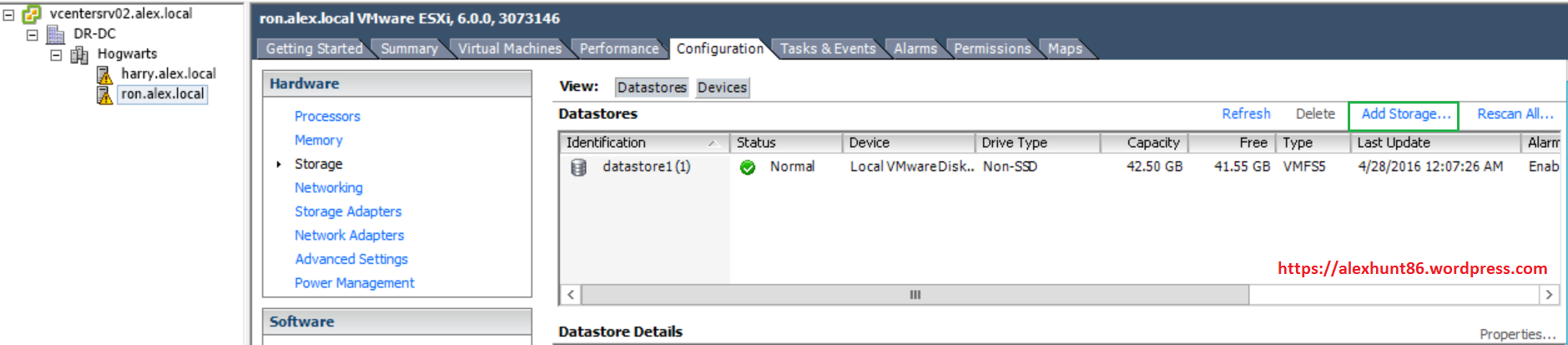Click the green Normal status icon
Screen dimensions: 1568x345
coord(748,168)
